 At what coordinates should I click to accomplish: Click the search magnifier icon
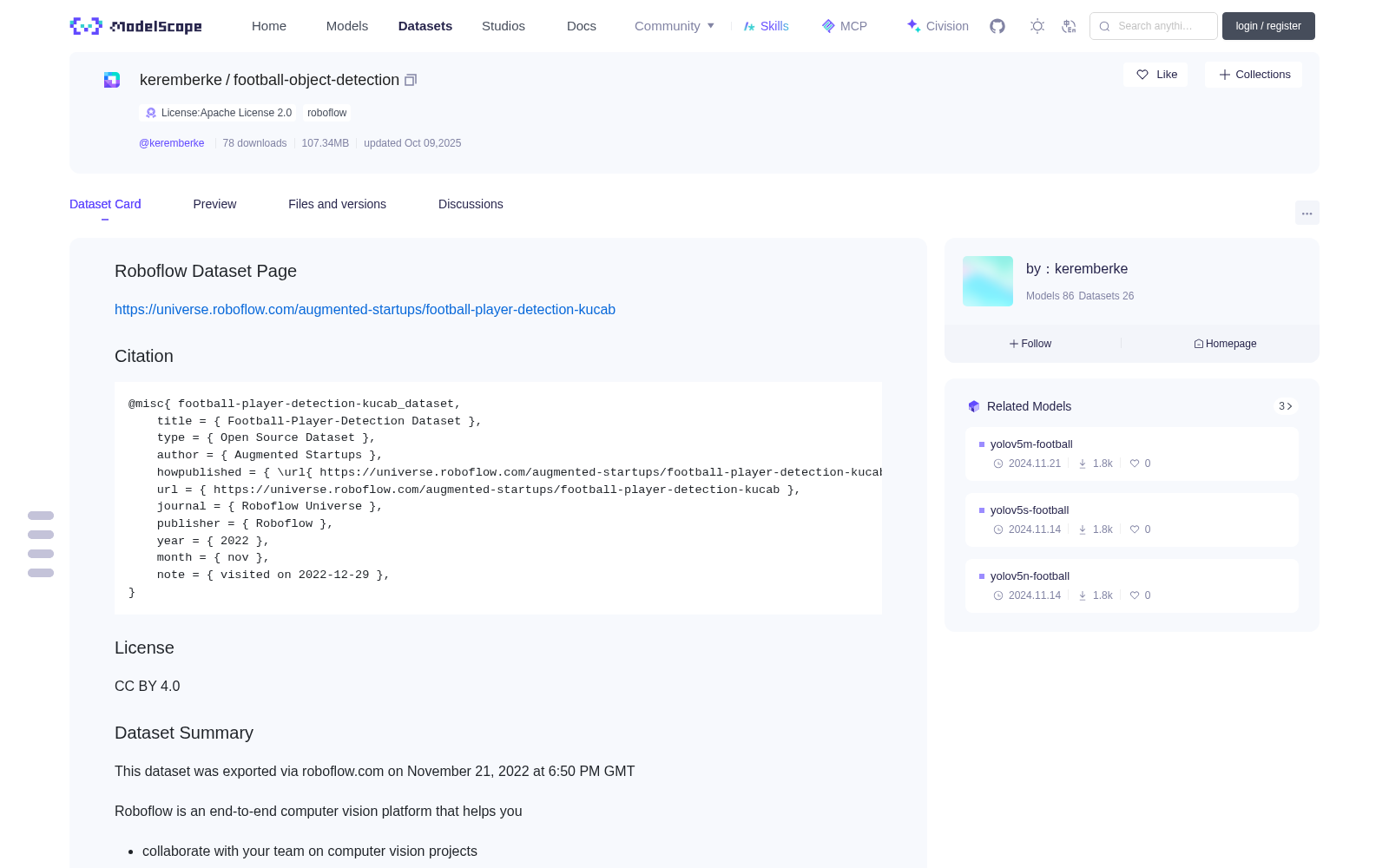pyautogui.click(x=1104, y=26)
